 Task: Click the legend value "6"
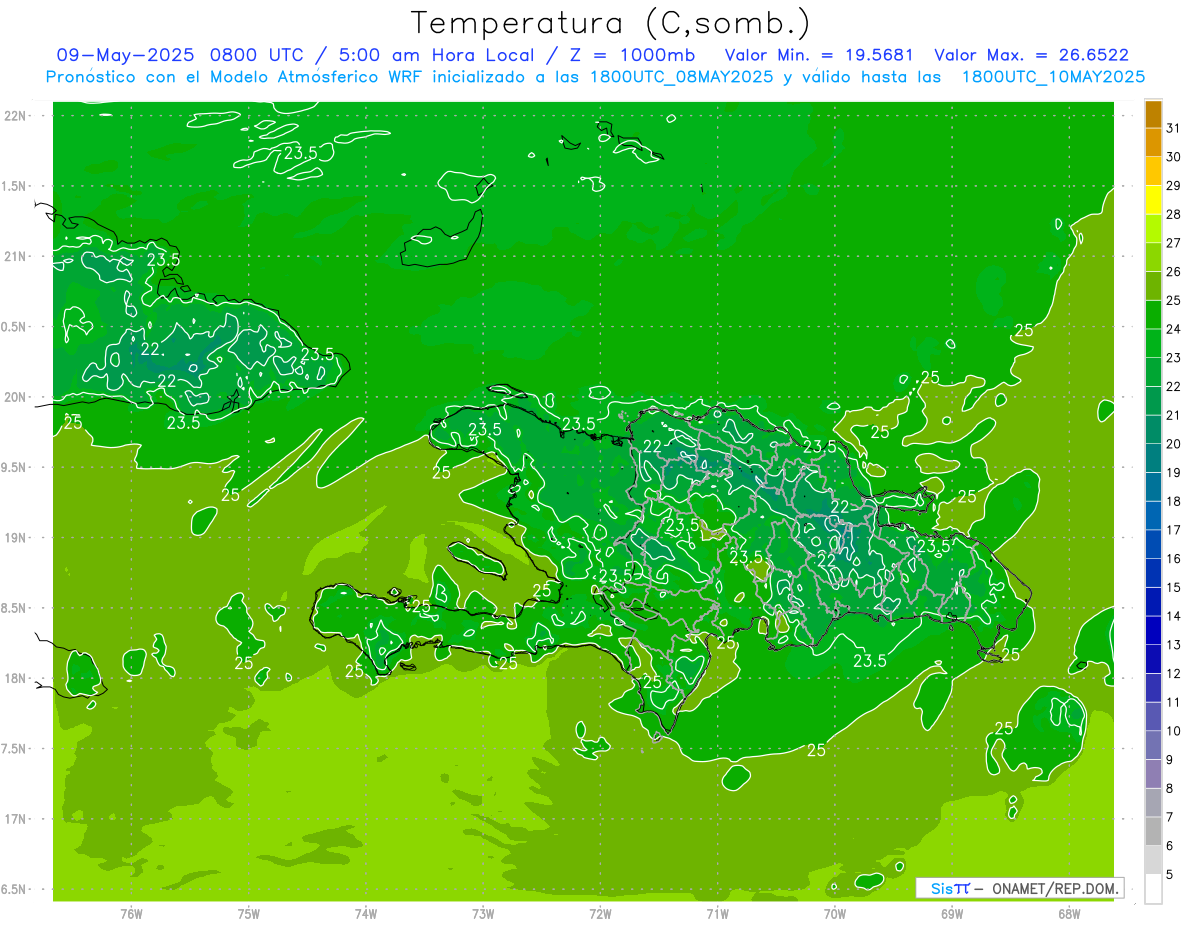tap(1170, 846)
